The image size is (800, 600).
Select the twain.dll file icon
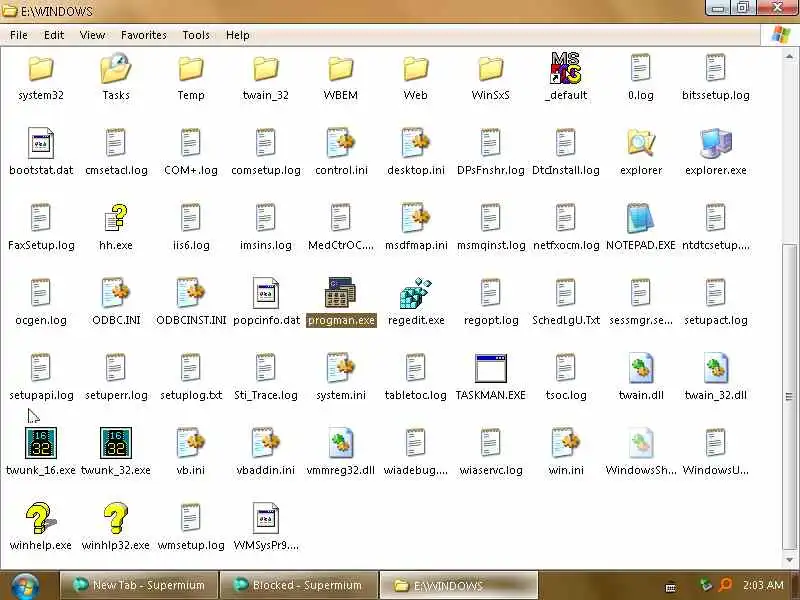(x=641, y=367)
